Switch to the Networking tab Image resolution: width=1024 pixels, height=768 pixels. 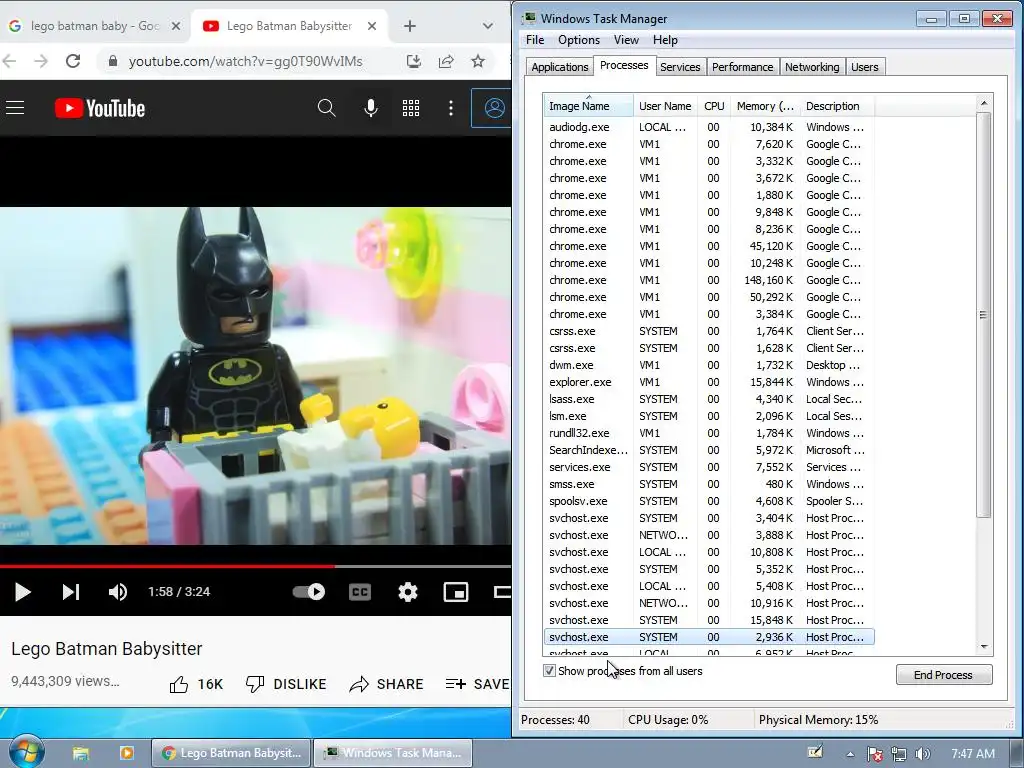tap(812, 67)
